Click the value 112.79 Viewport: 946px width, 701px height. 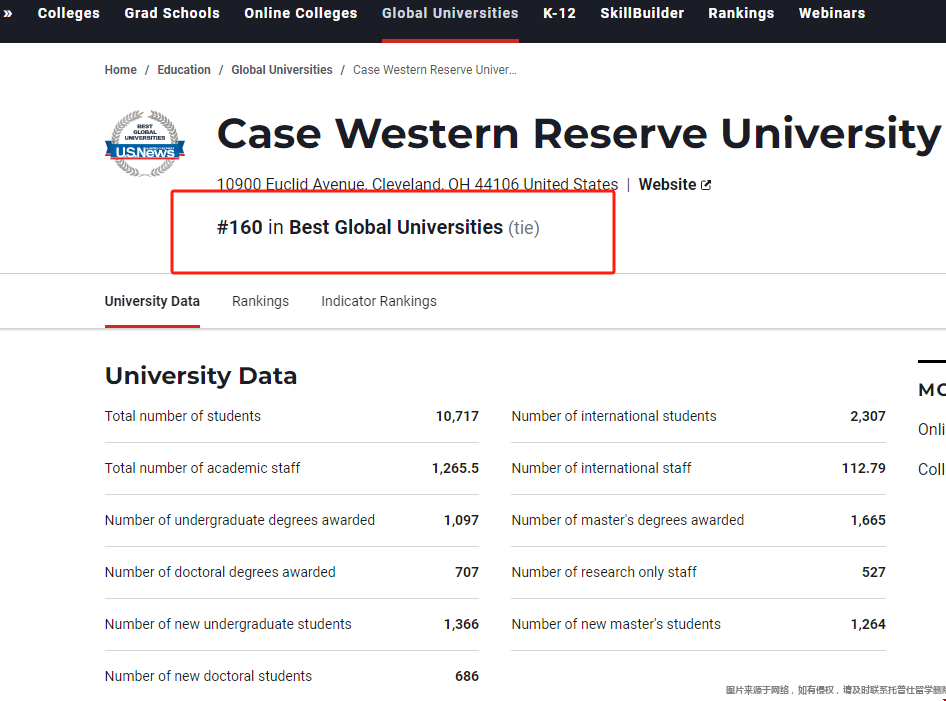(x=864, y=468)
